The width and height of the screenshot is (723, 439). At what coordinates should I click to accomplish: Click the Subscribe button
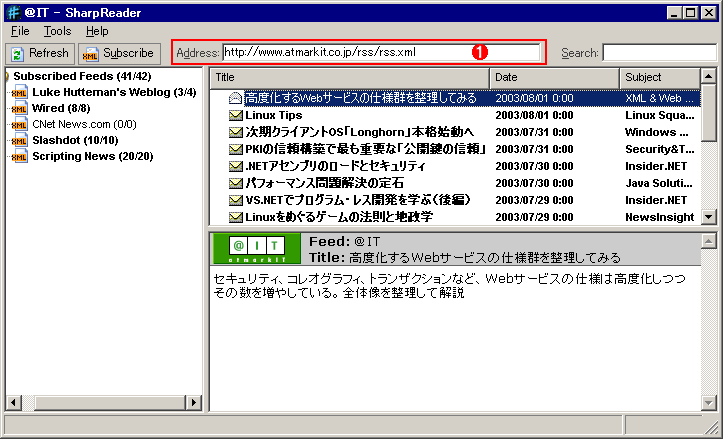[119, 53]
